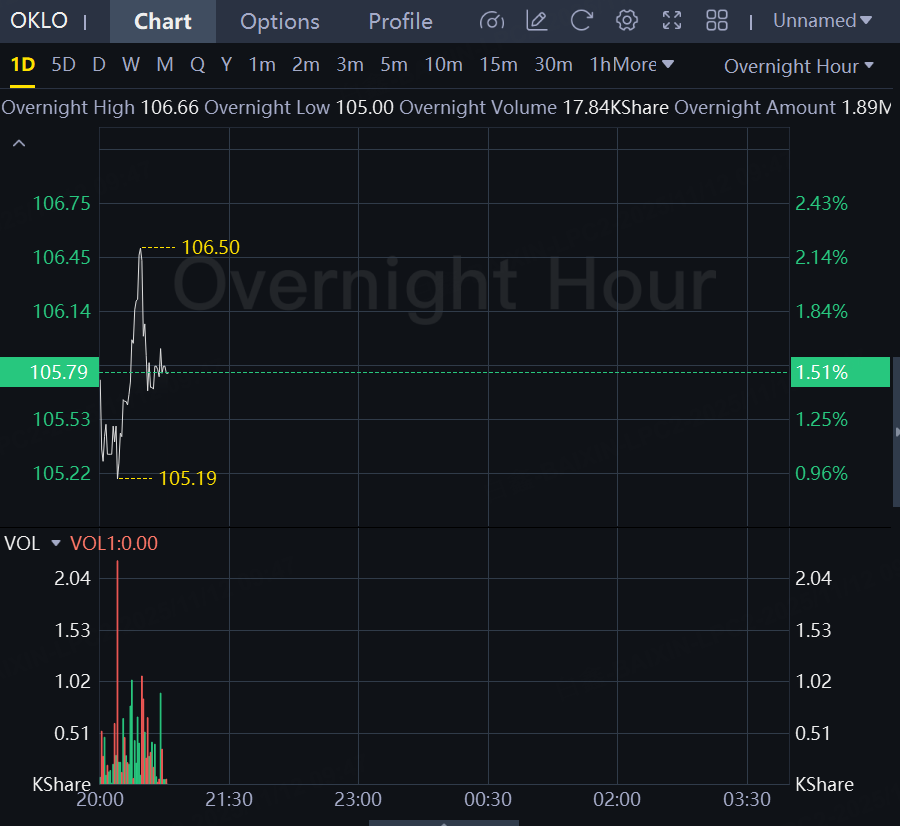Image resolution: width=900 pixels, height=826 pixels.
Task: Click the right-edge panel expand arrow
Action: (896, 432)
